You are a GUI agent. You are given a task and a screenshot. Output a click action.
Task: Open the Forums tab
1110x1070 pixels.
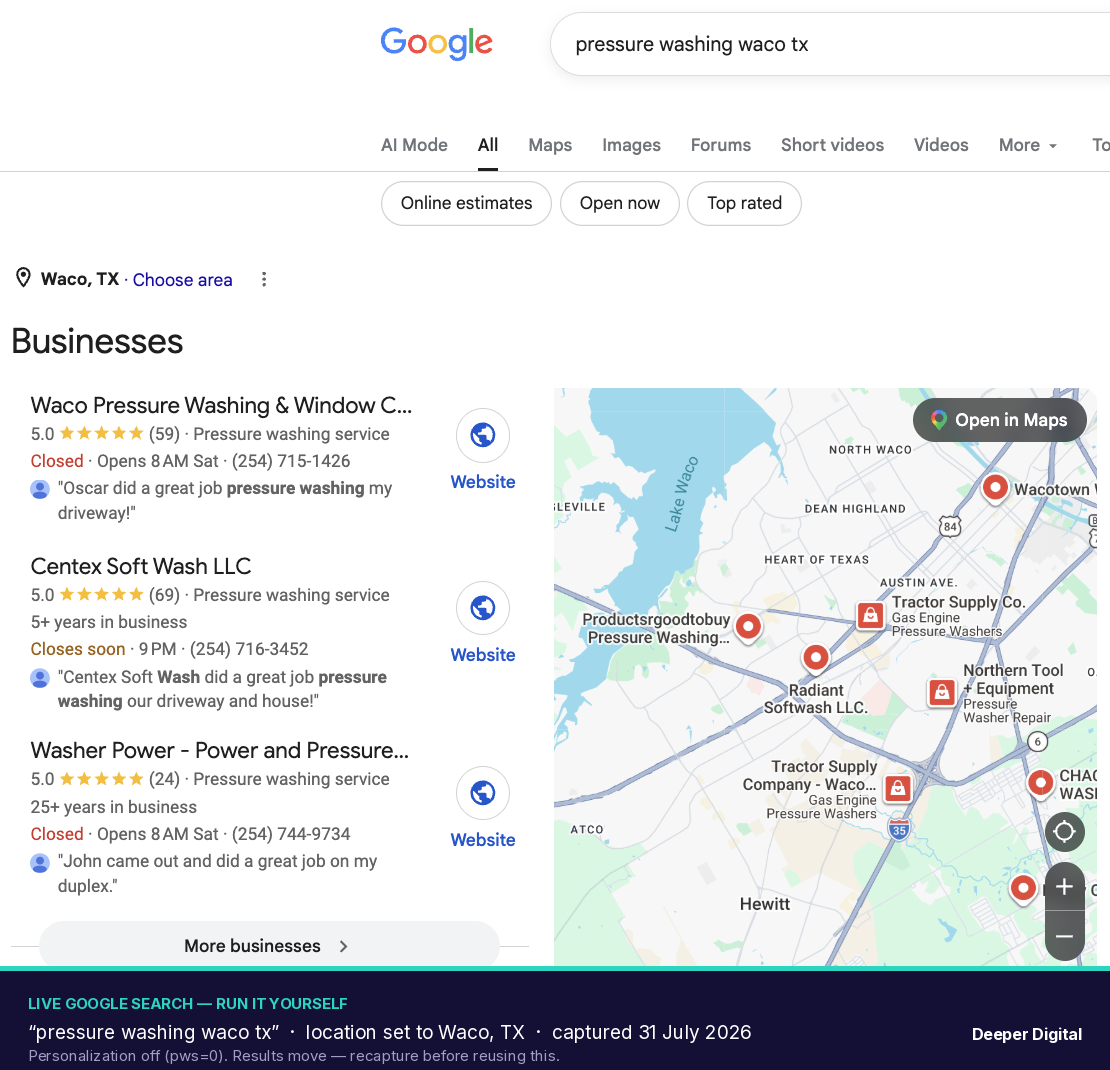coord(721,145)
